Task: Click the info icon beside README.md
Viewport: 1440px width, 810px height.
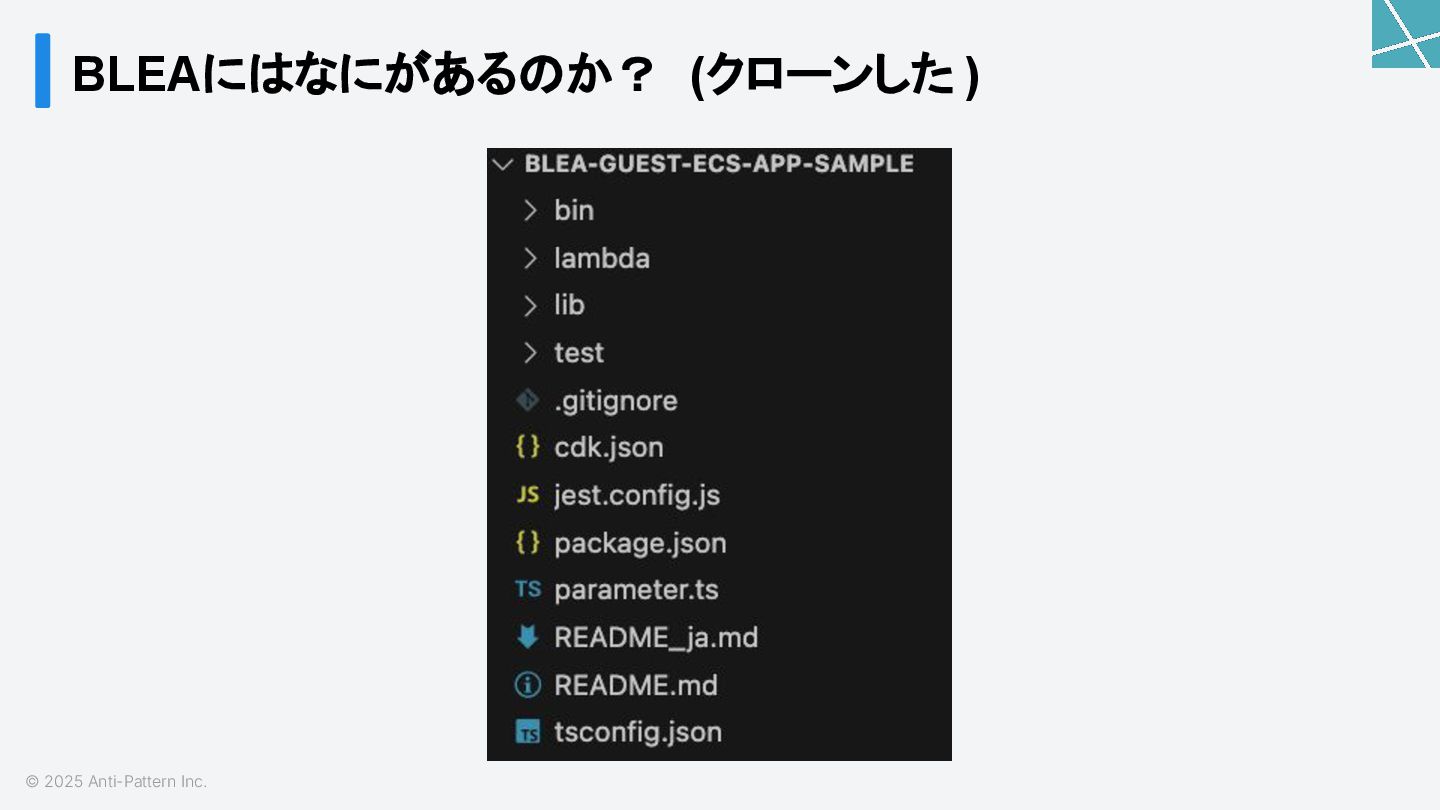Action: pos(527,685)
